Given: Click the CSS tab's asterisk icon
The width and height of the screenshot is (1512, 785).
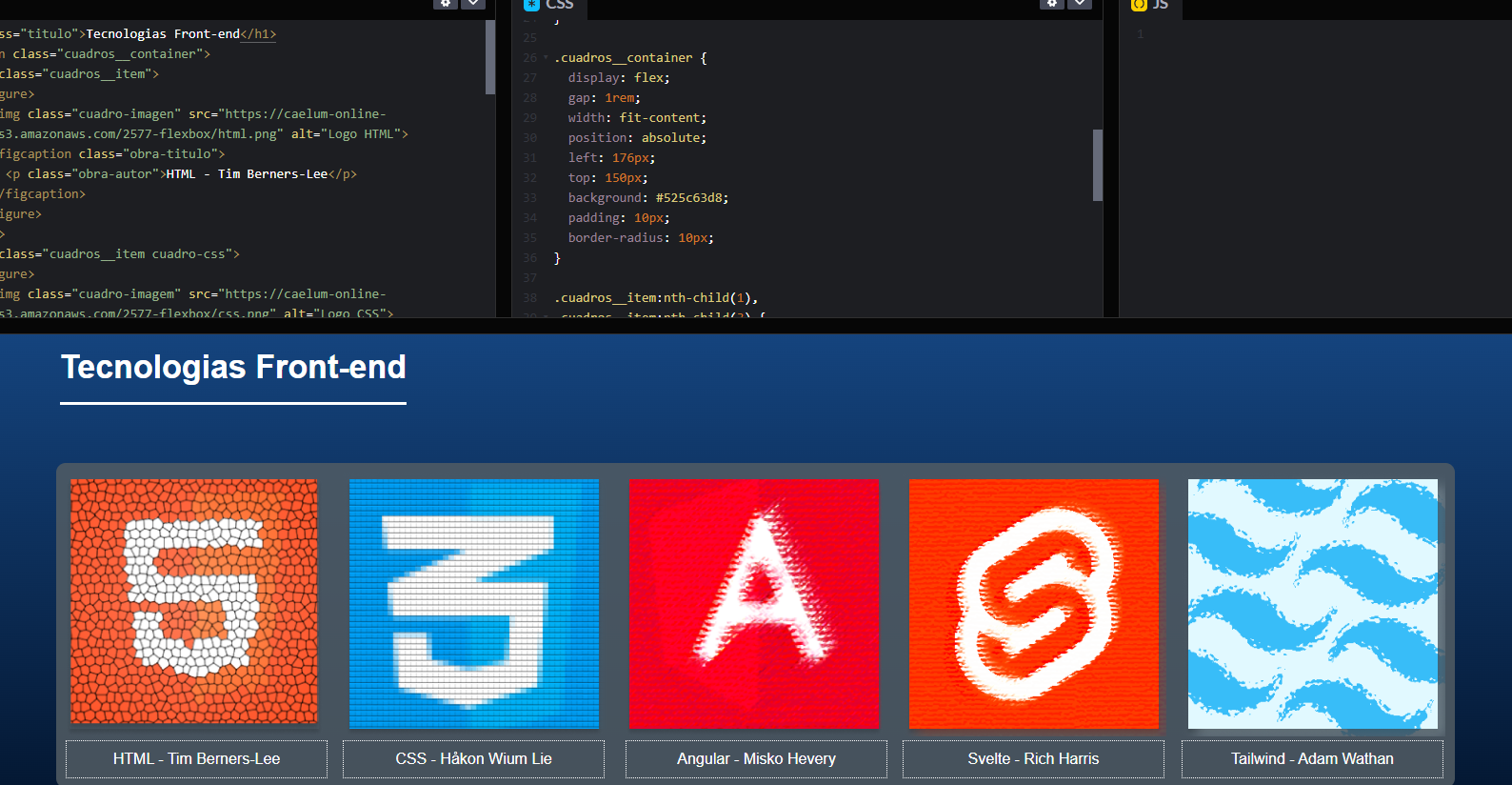Looking at the screenshot, I should pos(531,5).
